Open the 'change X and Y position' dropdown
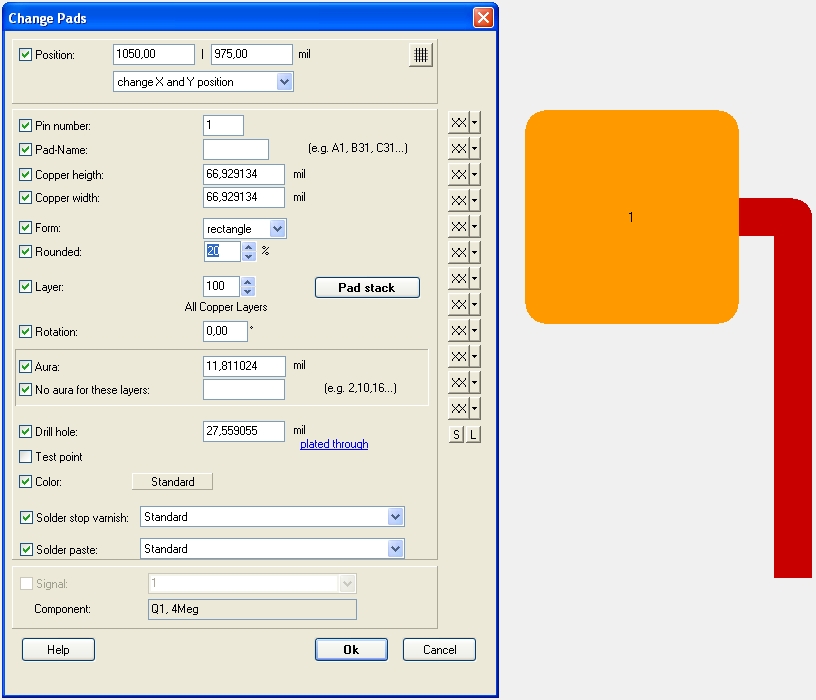The height and width of the screenshot is (700, 816). coord(285,82)
